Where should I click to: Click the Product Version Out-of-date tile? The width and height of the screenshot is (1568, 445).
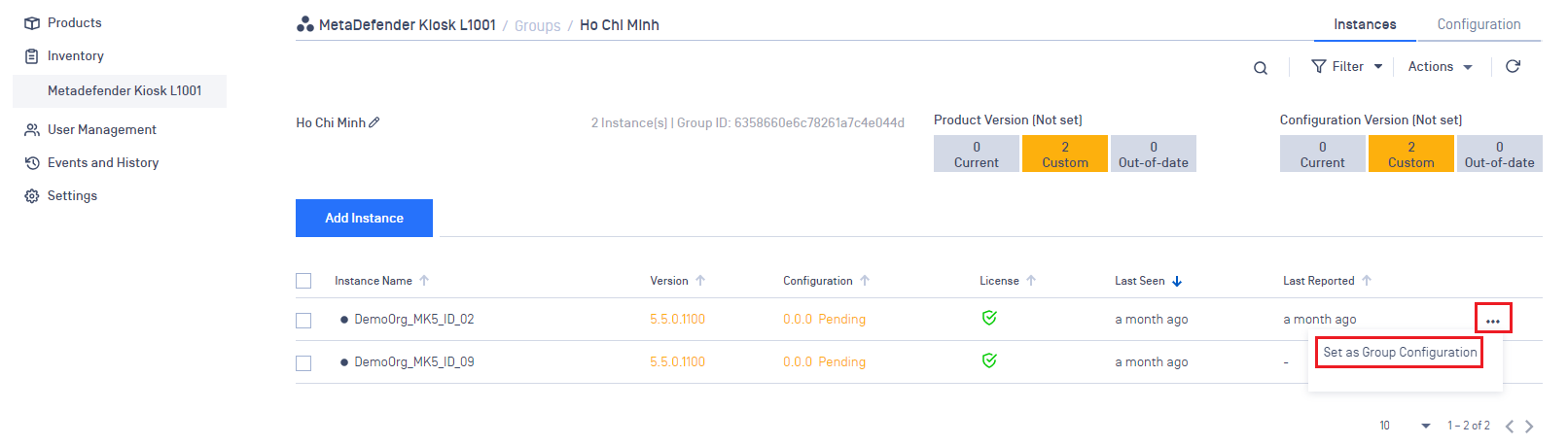(x=1154, y=154)
